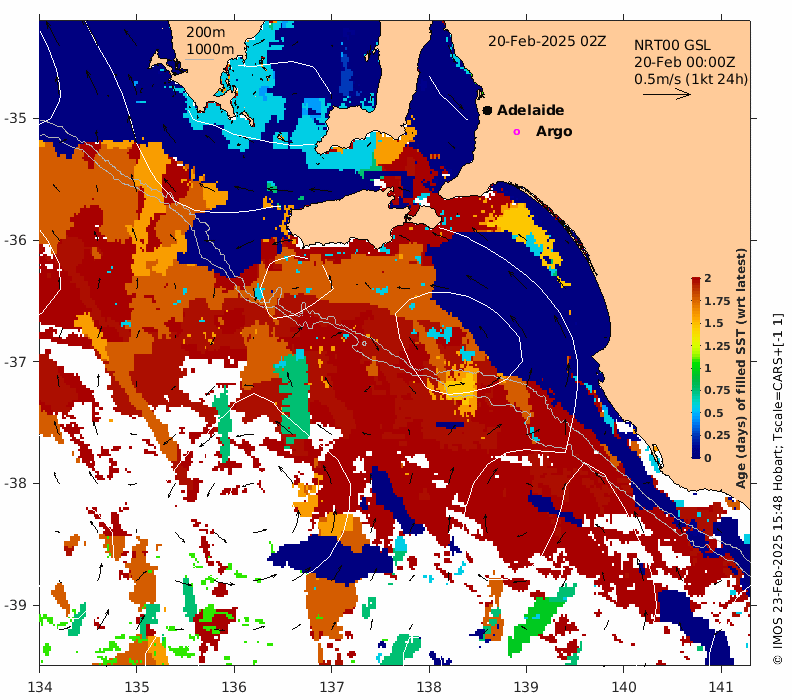
Task: Click the 138 longitude axis label
Action: 429,687
